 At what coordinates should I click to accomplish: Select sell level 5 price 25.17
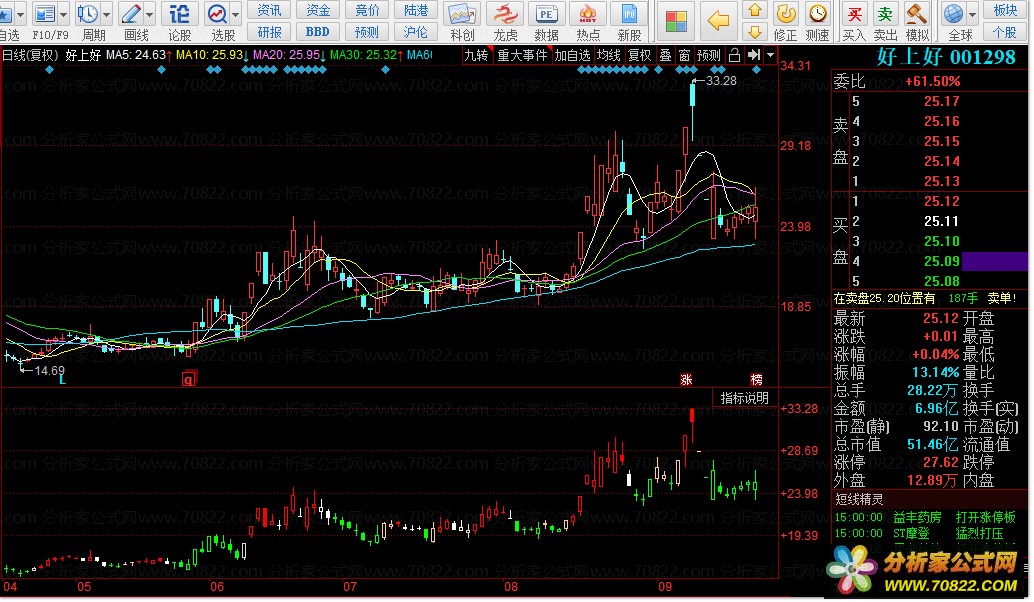tap(941, 102)
